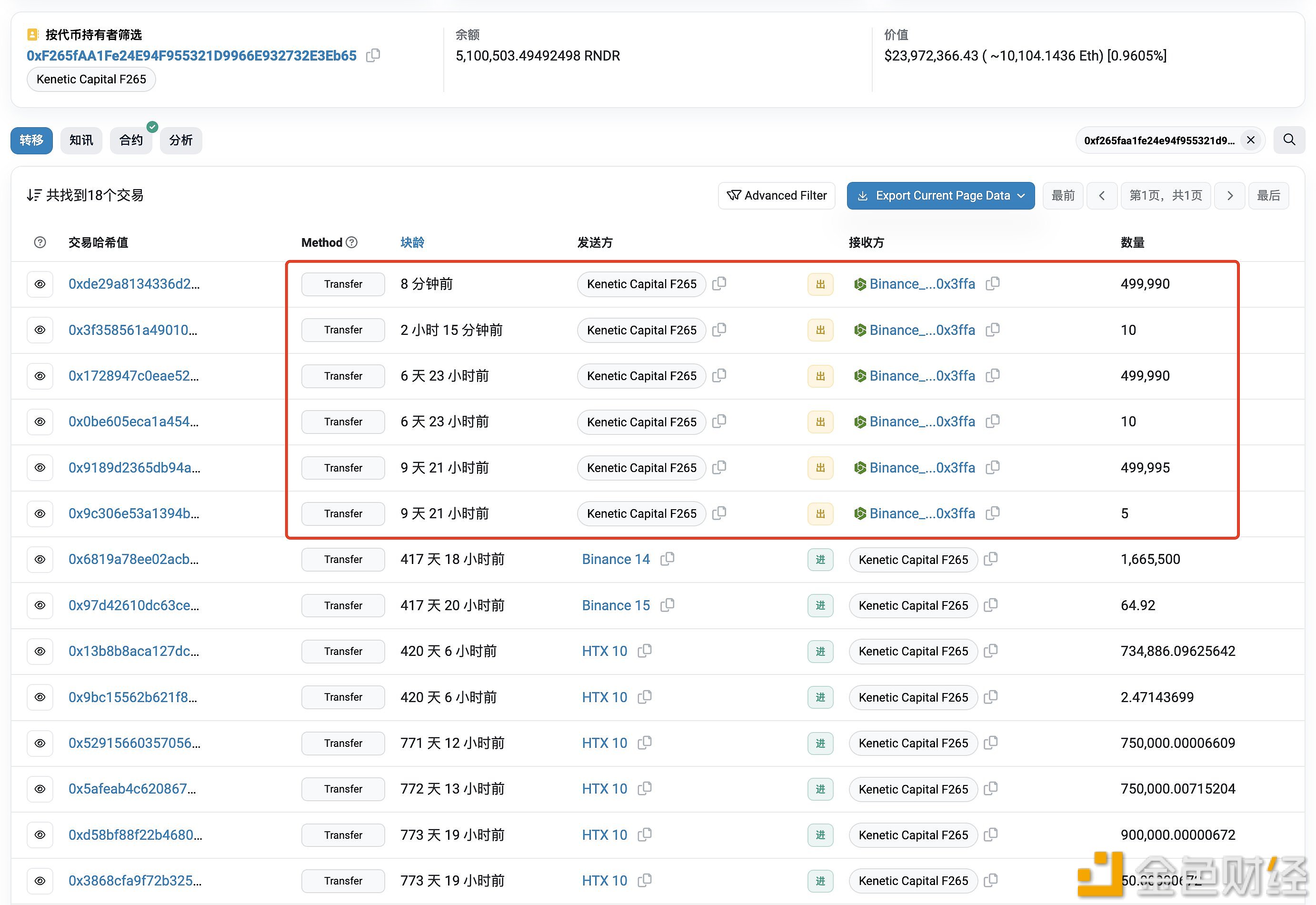Preview transaction 0x3f358561a49010 eye icon

point(40,330)
